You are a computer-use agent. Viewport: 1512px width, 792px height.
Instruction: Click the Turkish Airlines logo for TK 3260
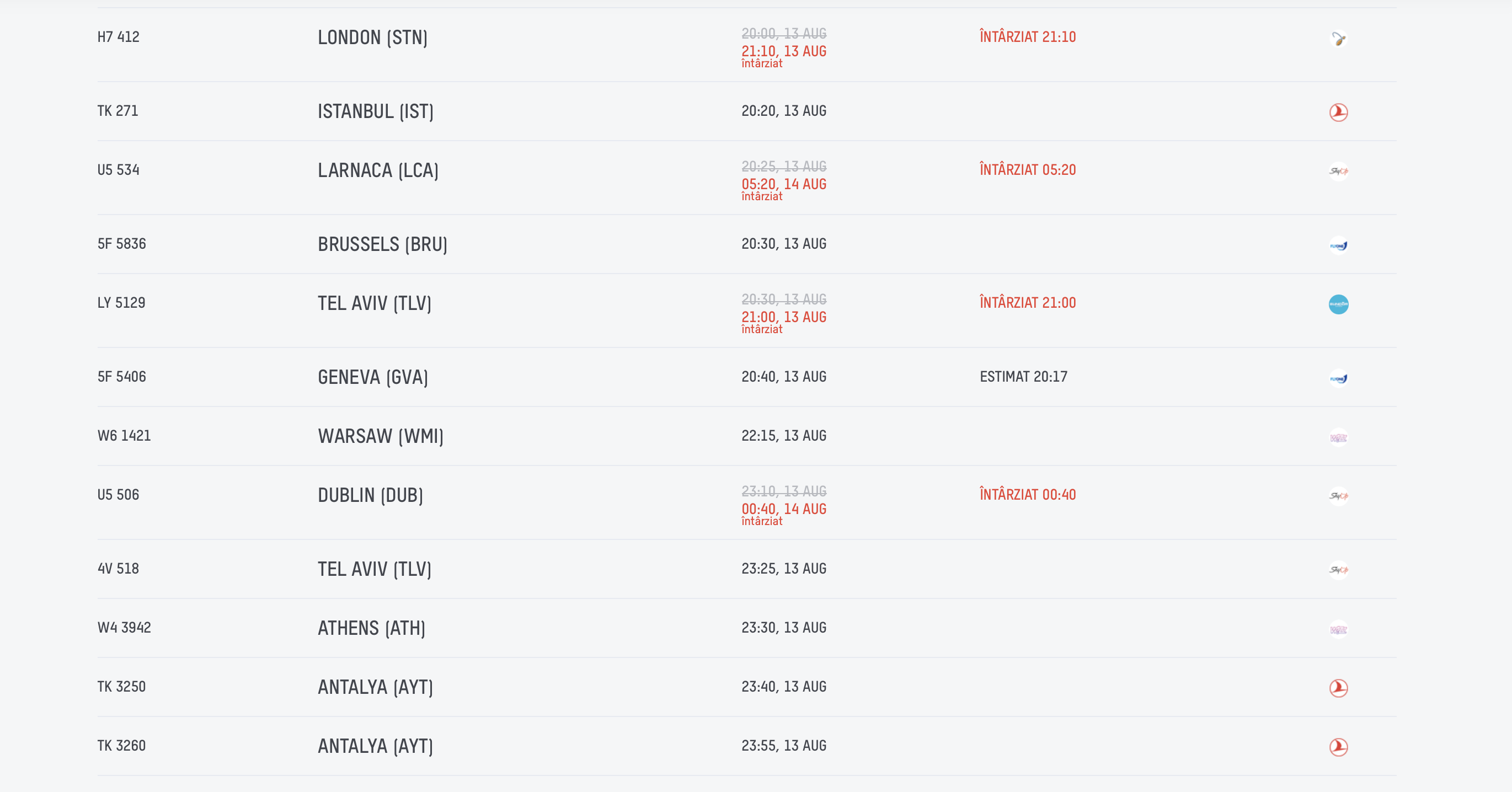[1338, 747]
